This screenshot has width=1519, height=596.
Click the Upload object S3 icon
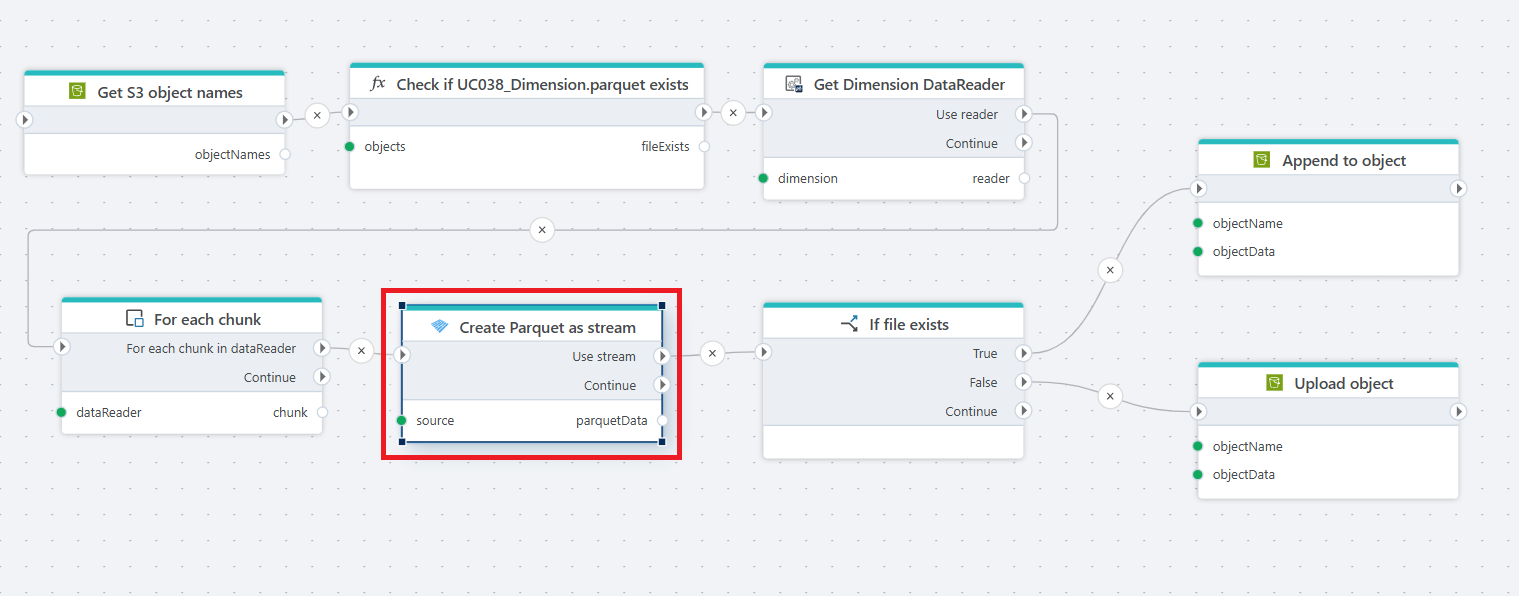point(1274,383)
